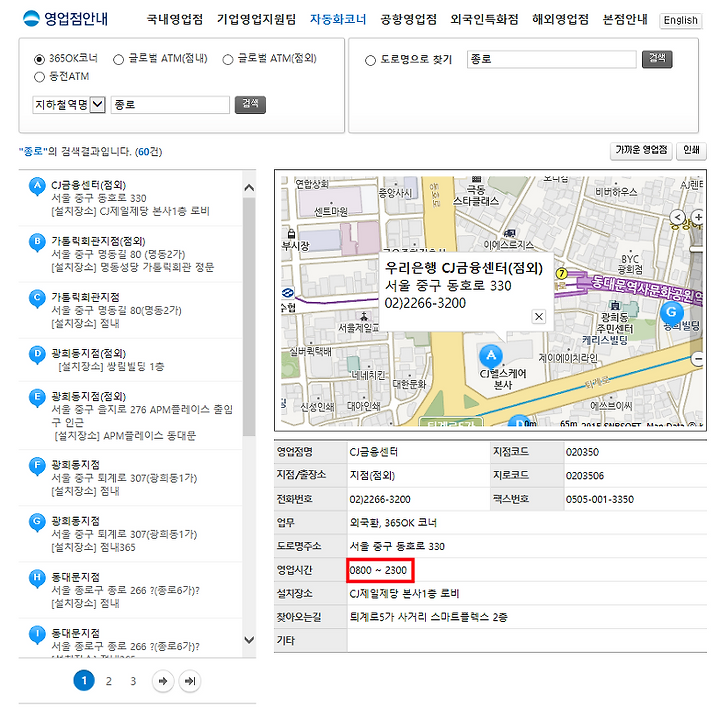The image size is (720, 708).
Task: Select marker E for APM플레이스 branch
Action: (x=37, y=398)
